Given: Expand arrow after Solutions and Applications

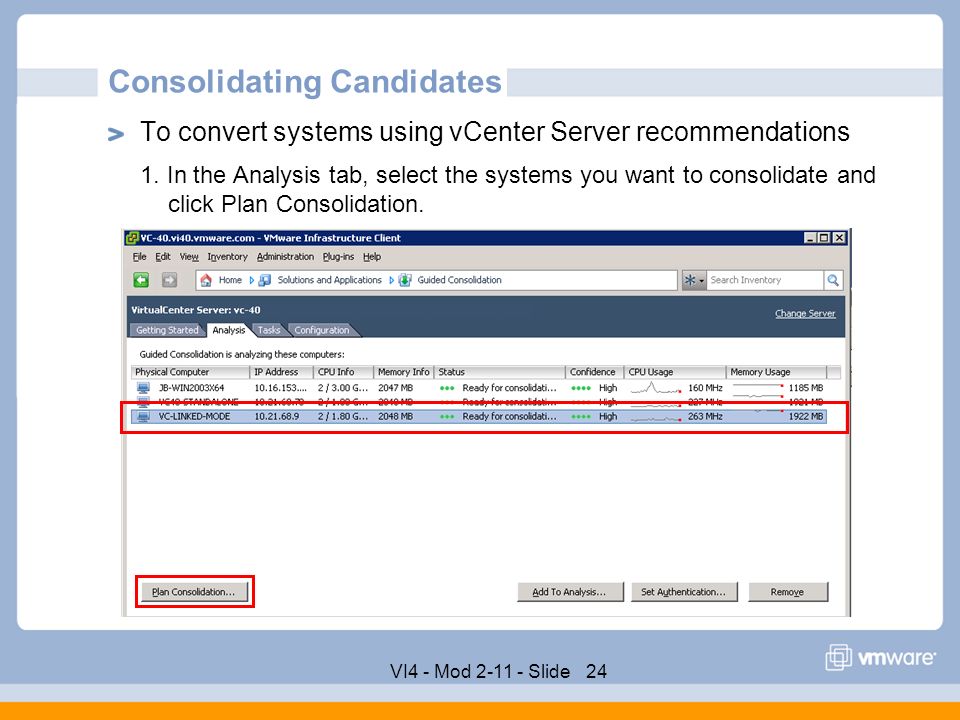Looking at the screenshot, I should click(391, 280).
